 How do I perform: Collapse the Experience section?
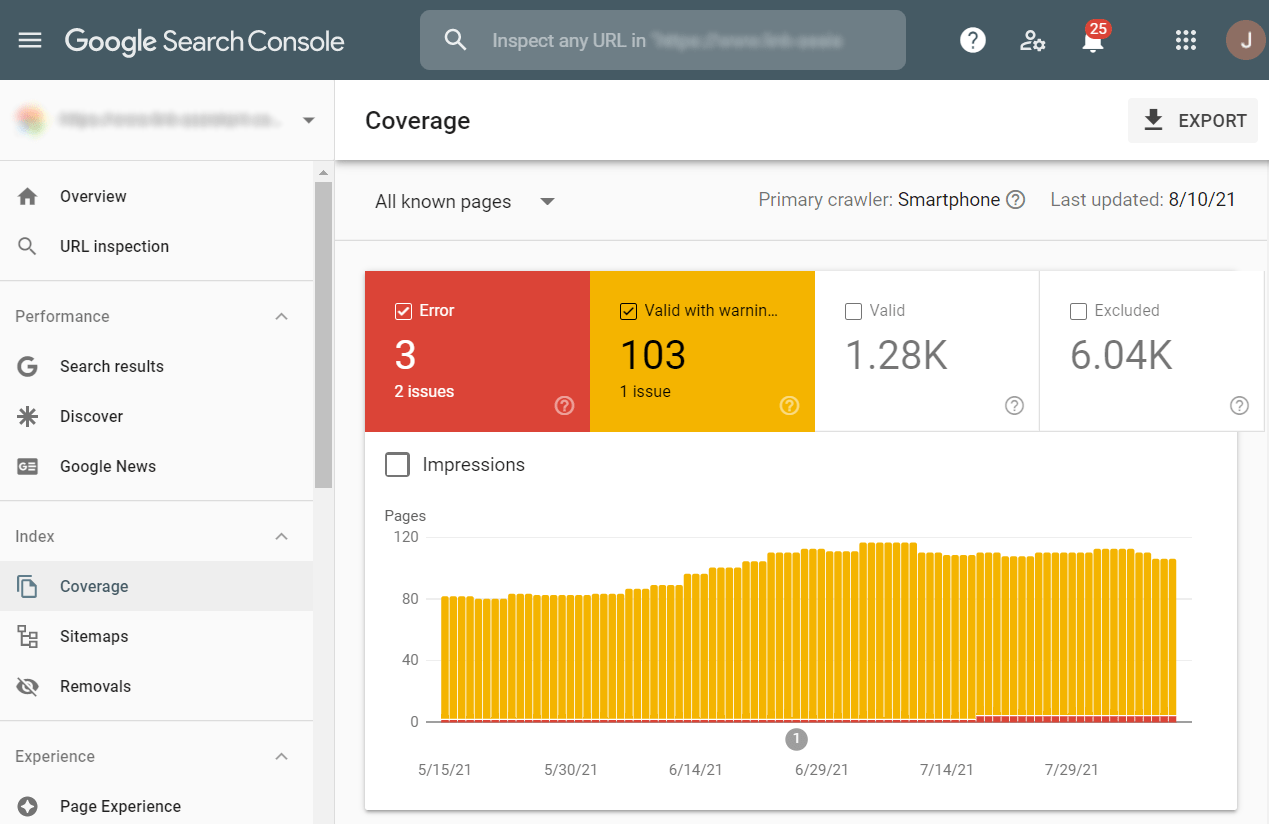point(282,756)
